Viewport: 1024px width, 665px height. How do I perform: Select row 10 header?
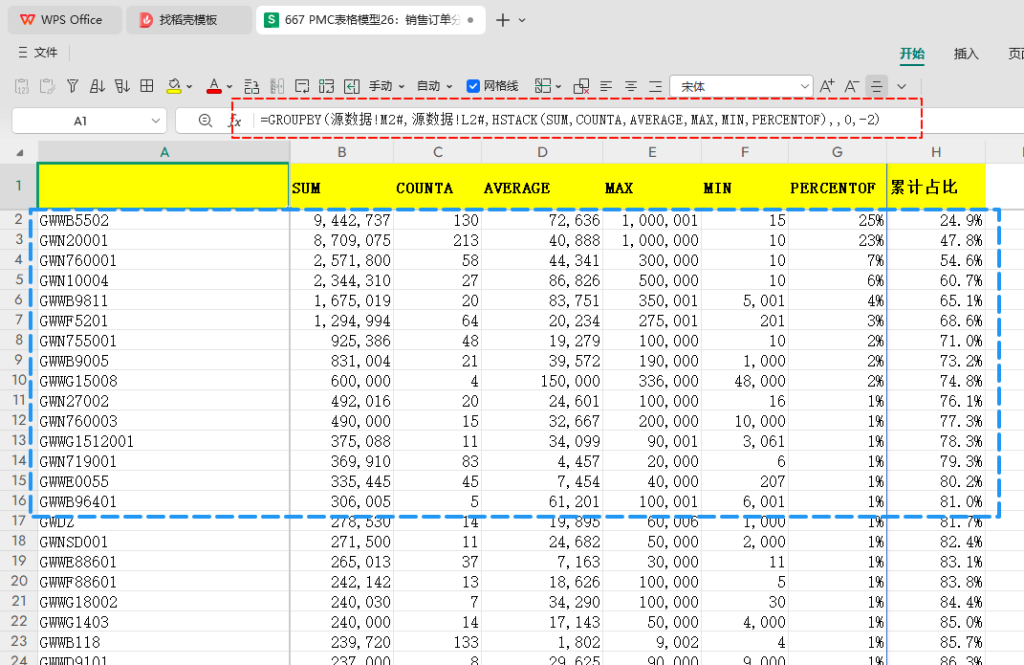[18, 381]
